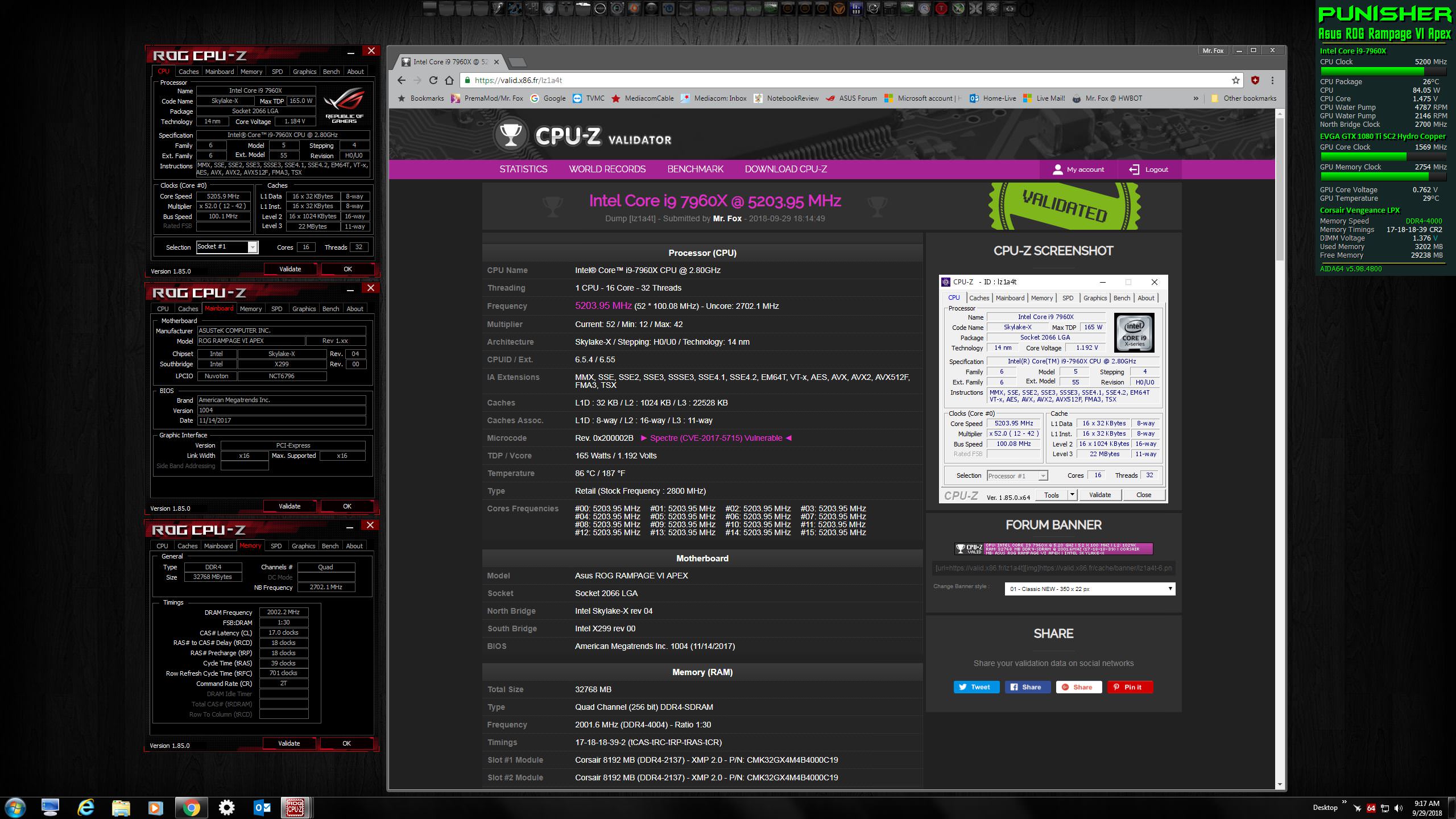Open the Other bookmarks folder
The image size is (1456, 819).
1243,98
